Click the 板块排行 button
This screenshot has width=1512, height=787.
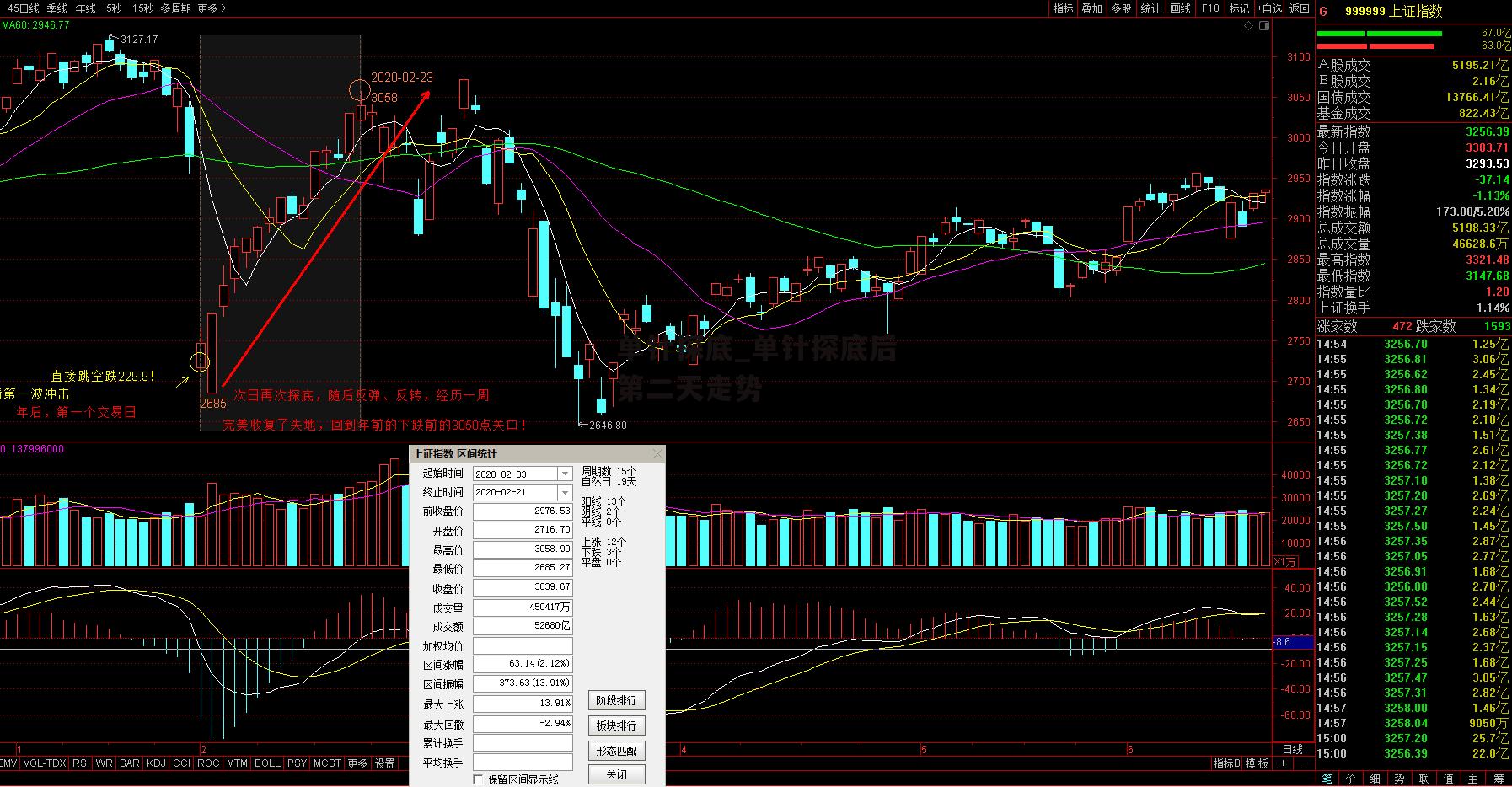(616, 725)
